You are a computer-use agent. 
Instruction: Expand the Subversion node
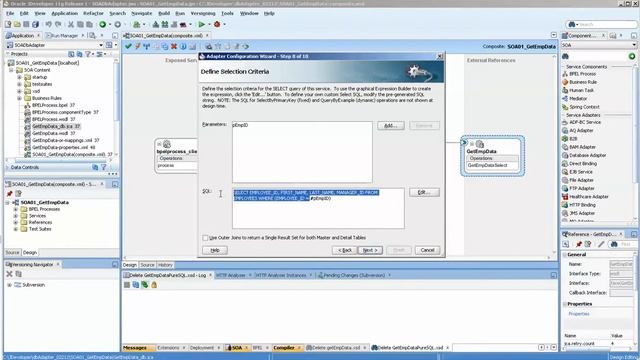pos(9,285)
